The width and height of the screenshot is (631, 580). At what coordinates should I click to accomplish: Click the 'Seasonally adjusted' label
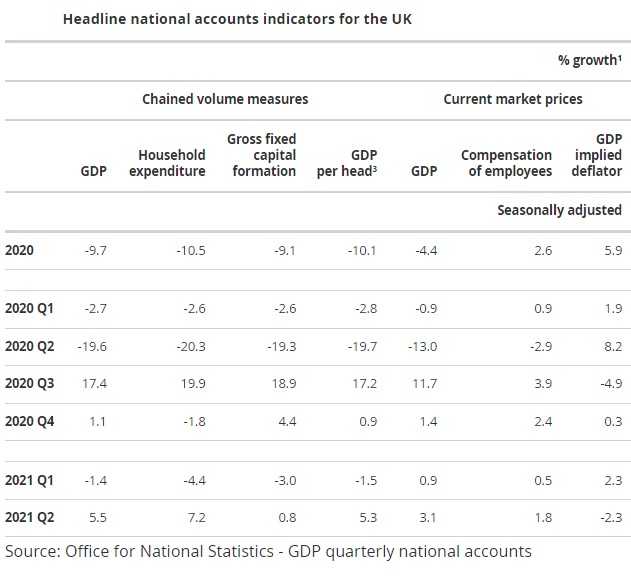pos(559,210)
